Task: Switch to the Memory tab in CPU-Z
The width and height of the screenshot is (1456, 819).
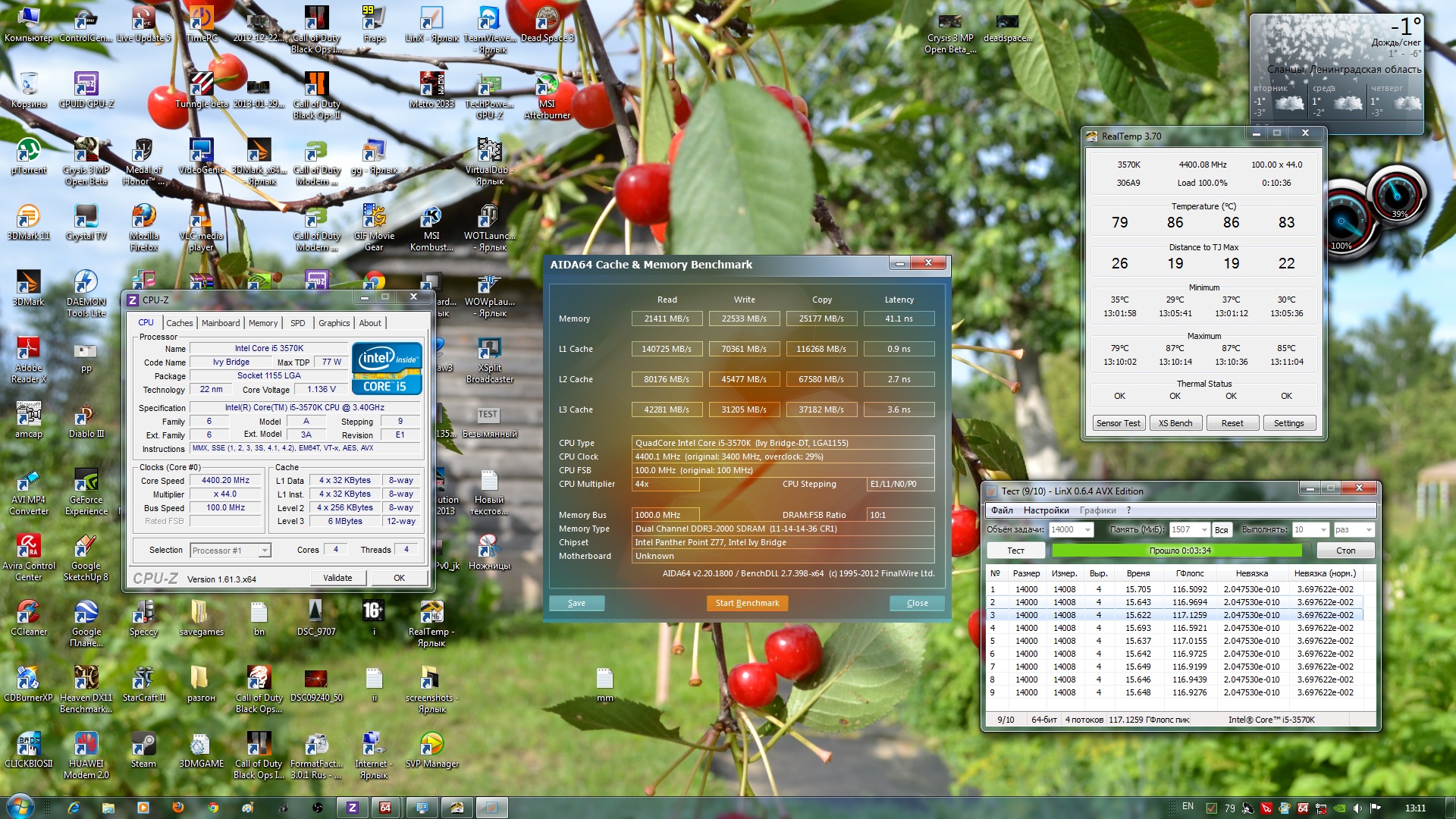Action: click(x=262, y=323)
